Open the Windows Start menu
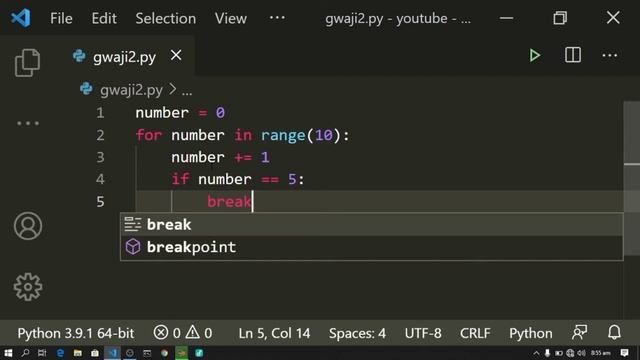 click(x=8, y=353)
